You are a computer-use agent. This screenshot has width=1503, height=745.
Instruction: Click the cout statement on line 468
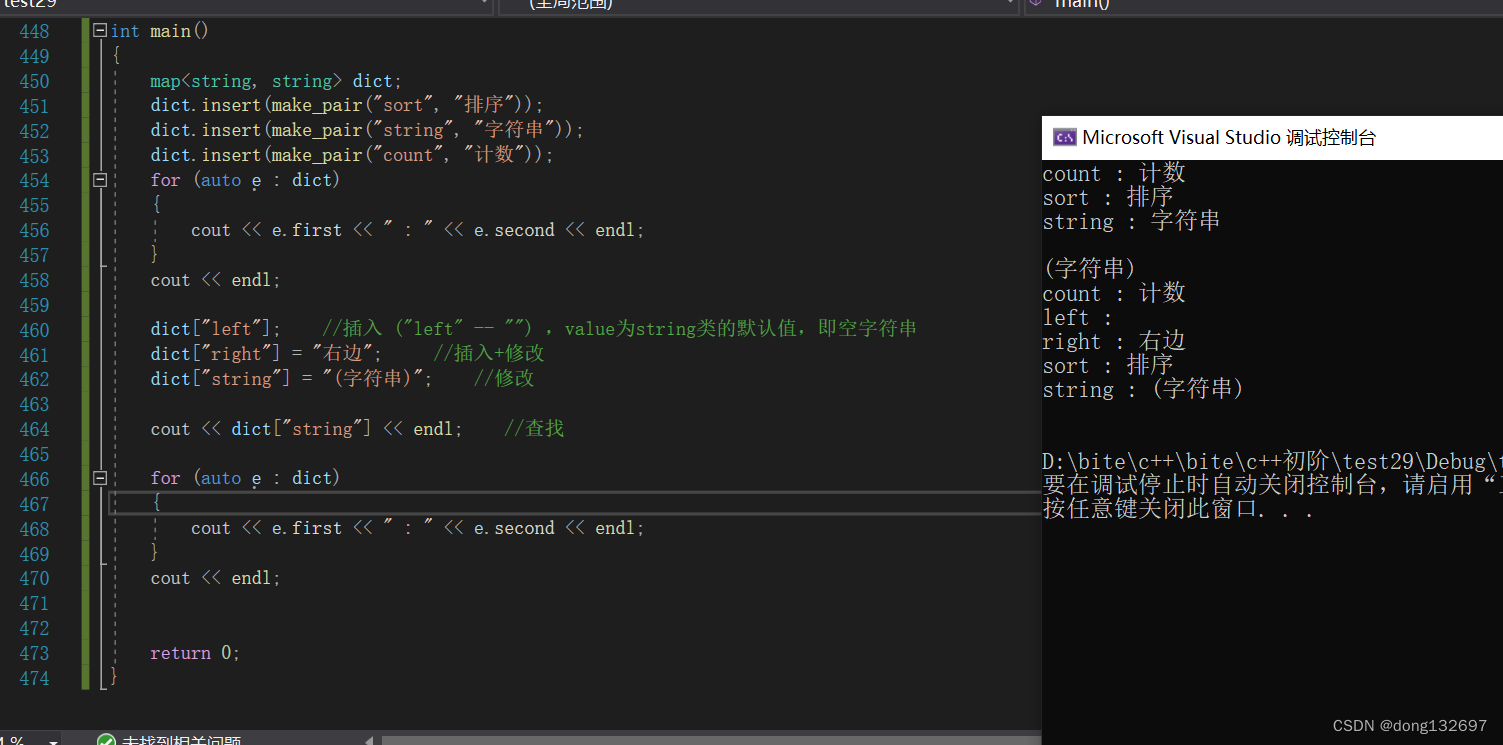[418, 528]
